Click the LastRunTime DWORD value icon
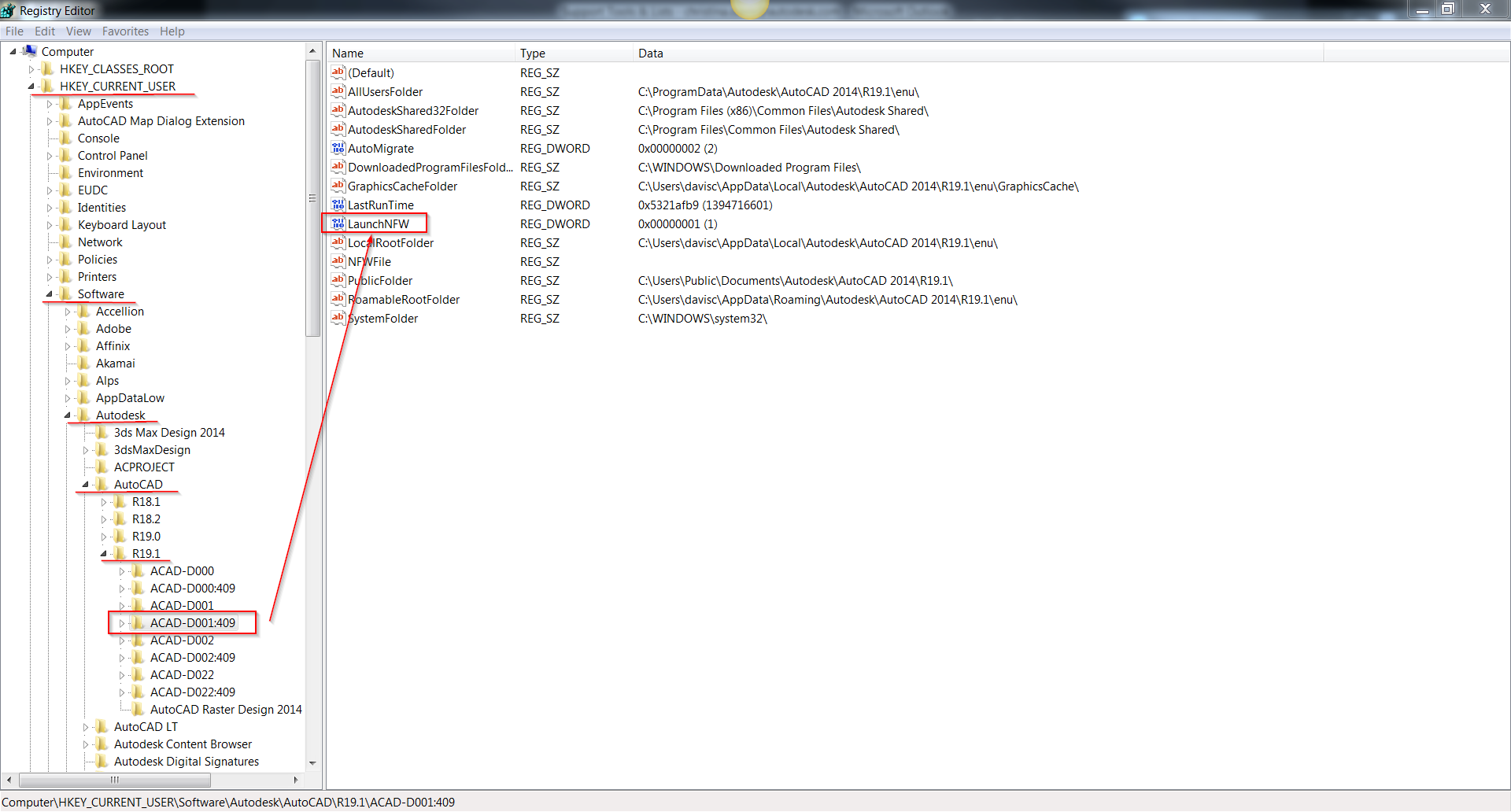Image resolution: width=1511 pixels, height=812 pixels. 338,205
